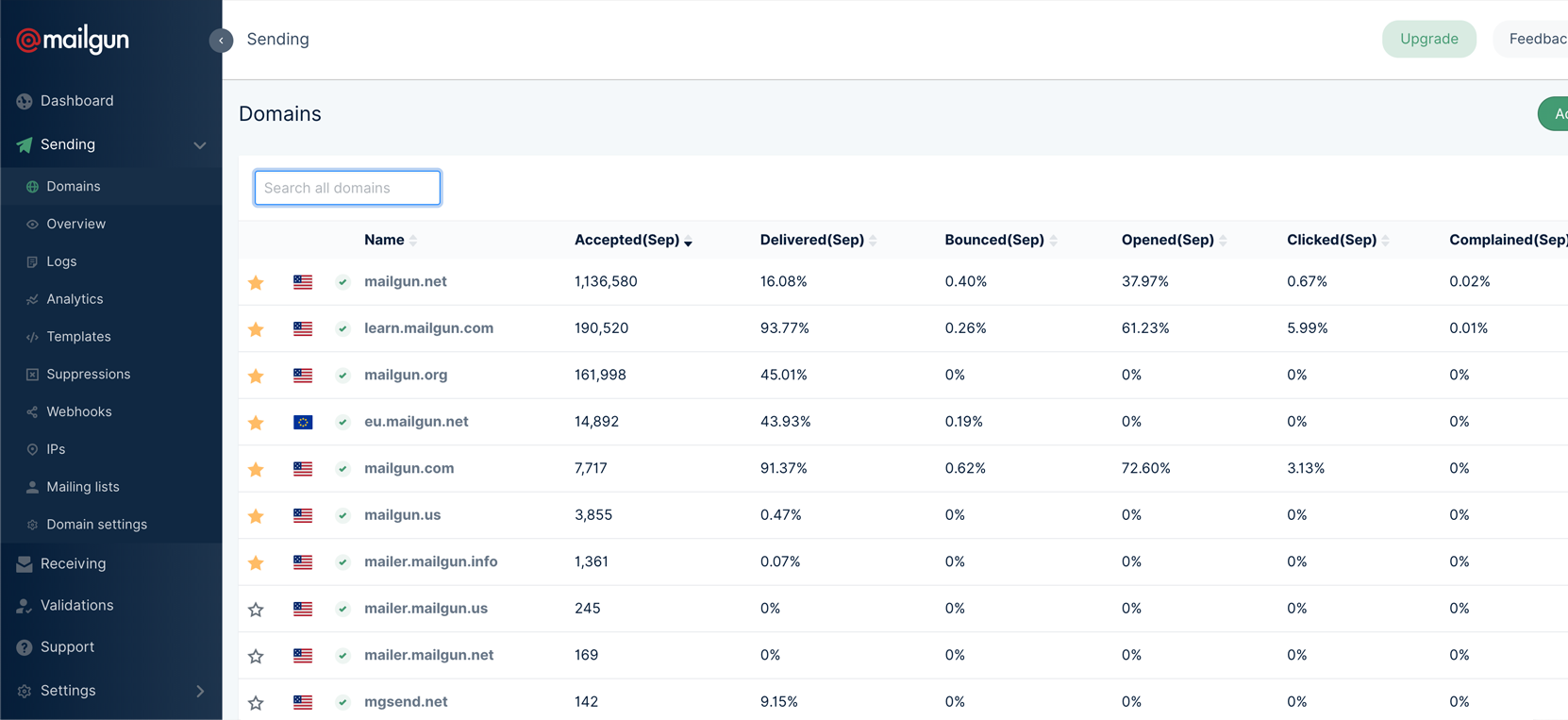This screenshot has width=1568, height=720.
Task: Click the Mailgun logo
Action: (73, 40)
